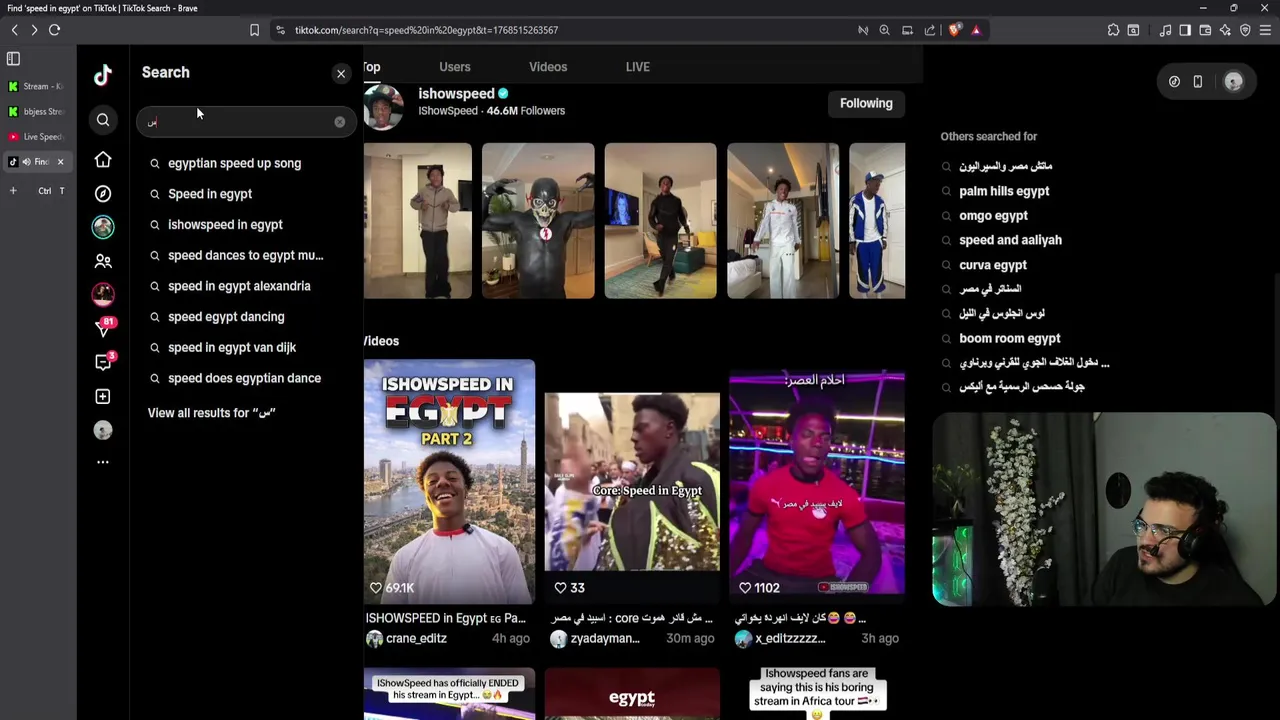Open 'ISHOWSPEED IN EGYPT PART 2' video
The height and width of the screenshot is (720, 1280).
(x=449, y=482)
